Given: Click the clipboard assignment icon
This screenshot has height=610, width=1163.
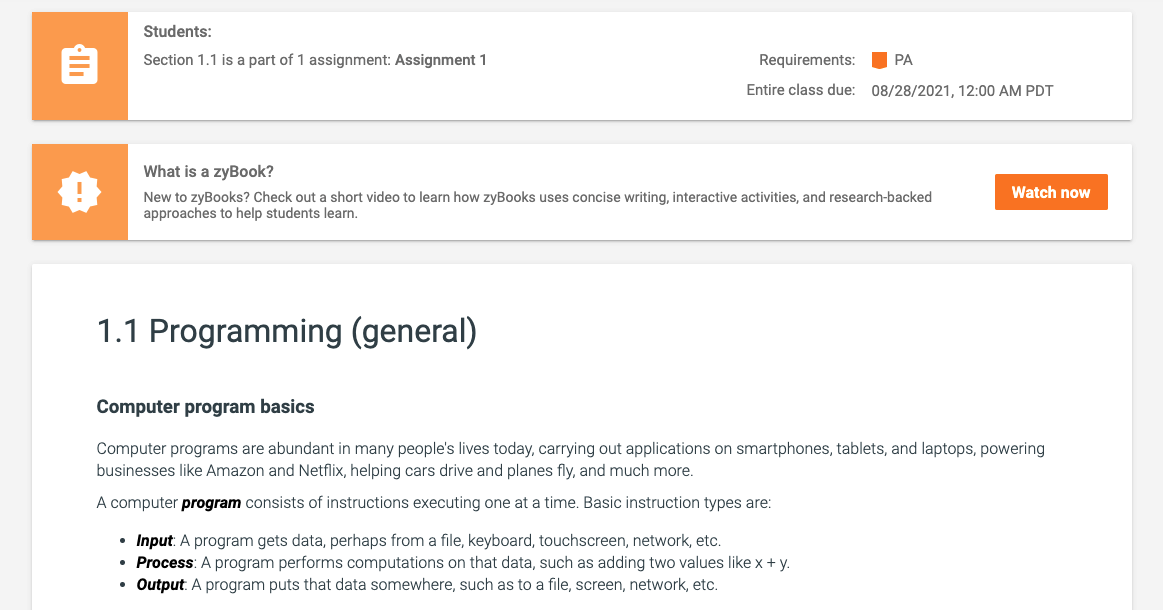Looking at the screenshot, I should (79, 66).
